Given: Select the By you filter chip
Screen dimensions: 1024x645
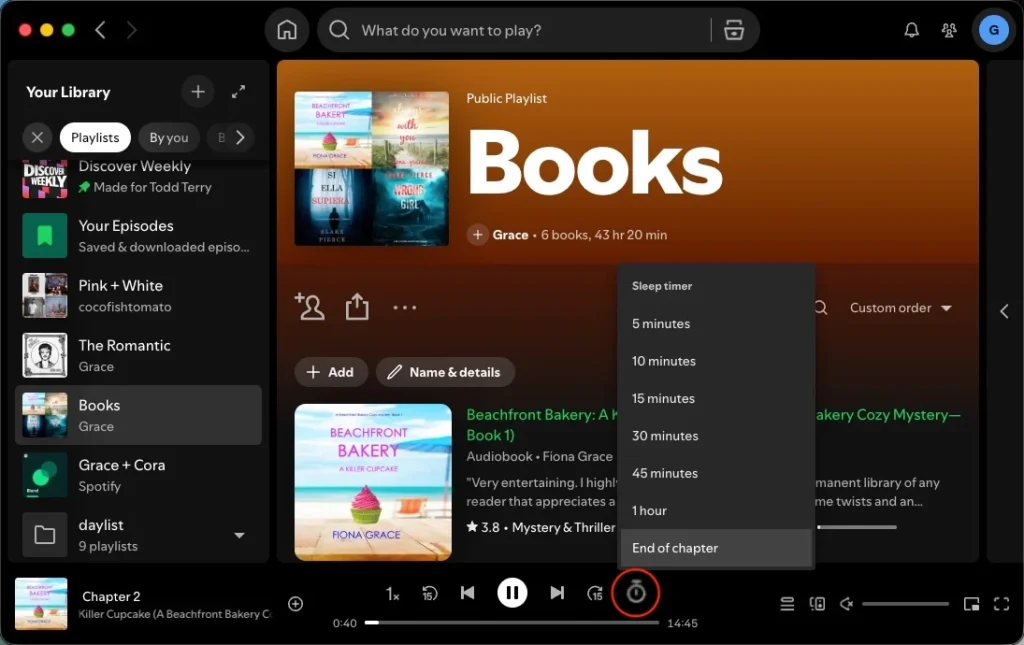Looking at the screenshot, I should 168,138.
